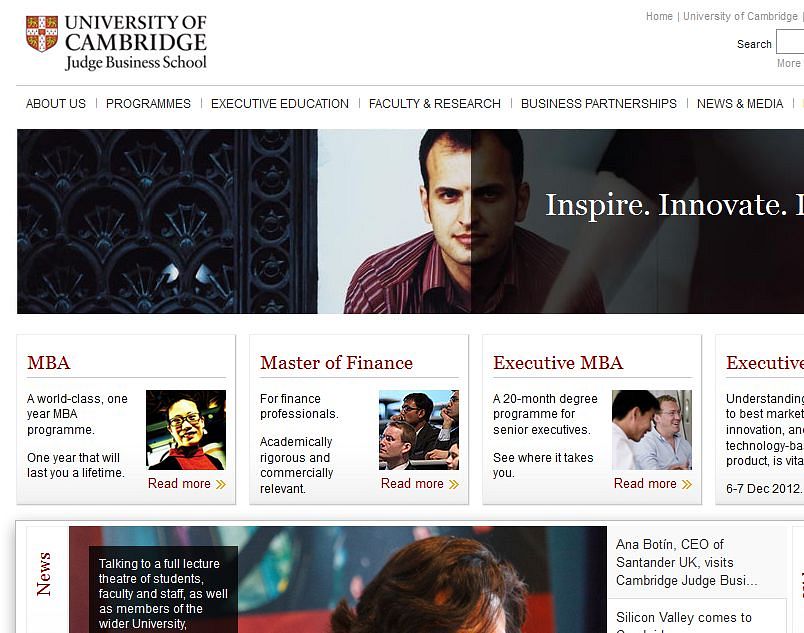Click inside the Search input box
The image size is (804, 633).
[x=790, y=42]
